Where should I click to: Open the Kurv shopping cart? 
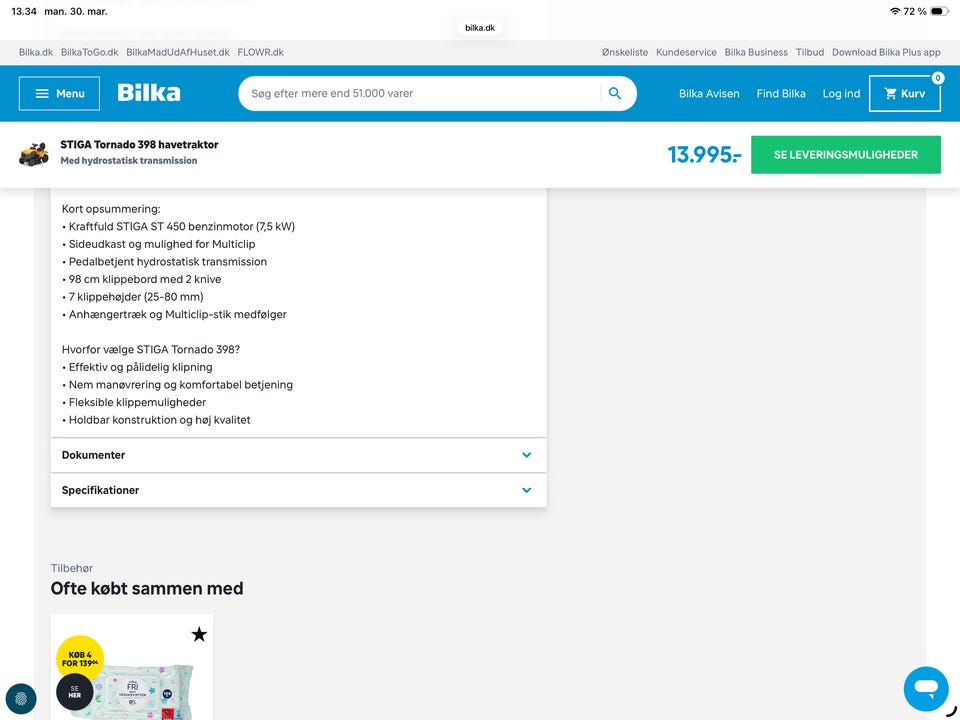pos(904,94)
